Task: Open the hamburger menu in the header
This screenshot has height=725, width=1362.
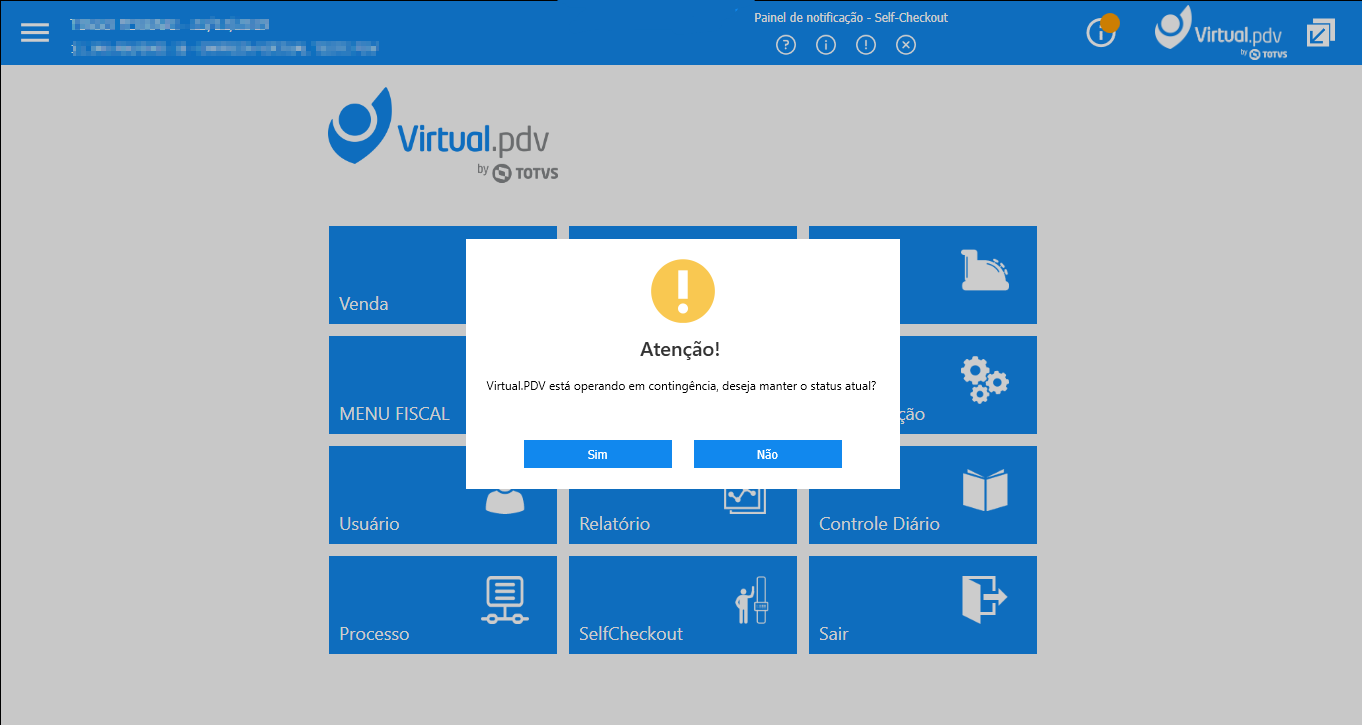Action: pyautogui.click(x=35, y=32)
